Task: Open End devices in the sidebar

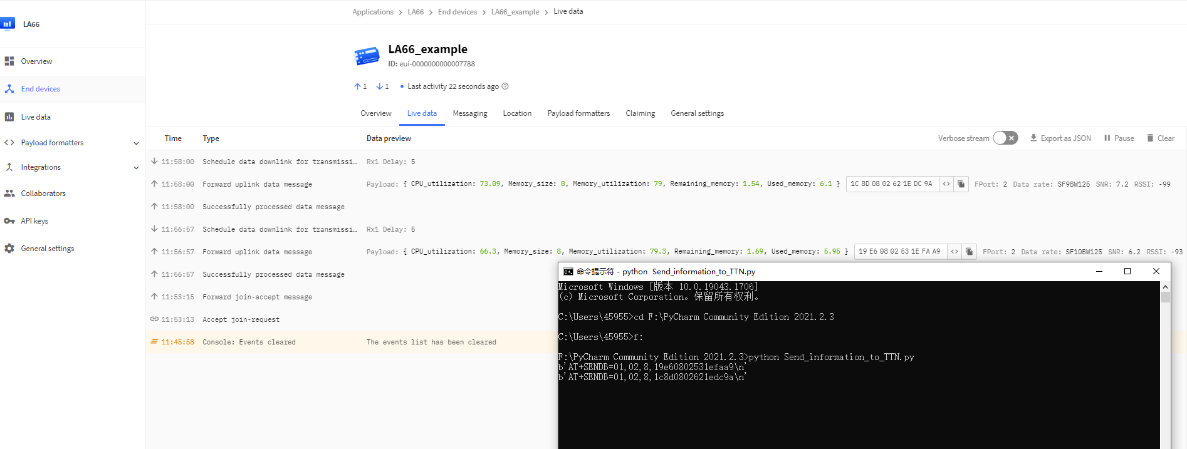Action: (x=40, y=89)
